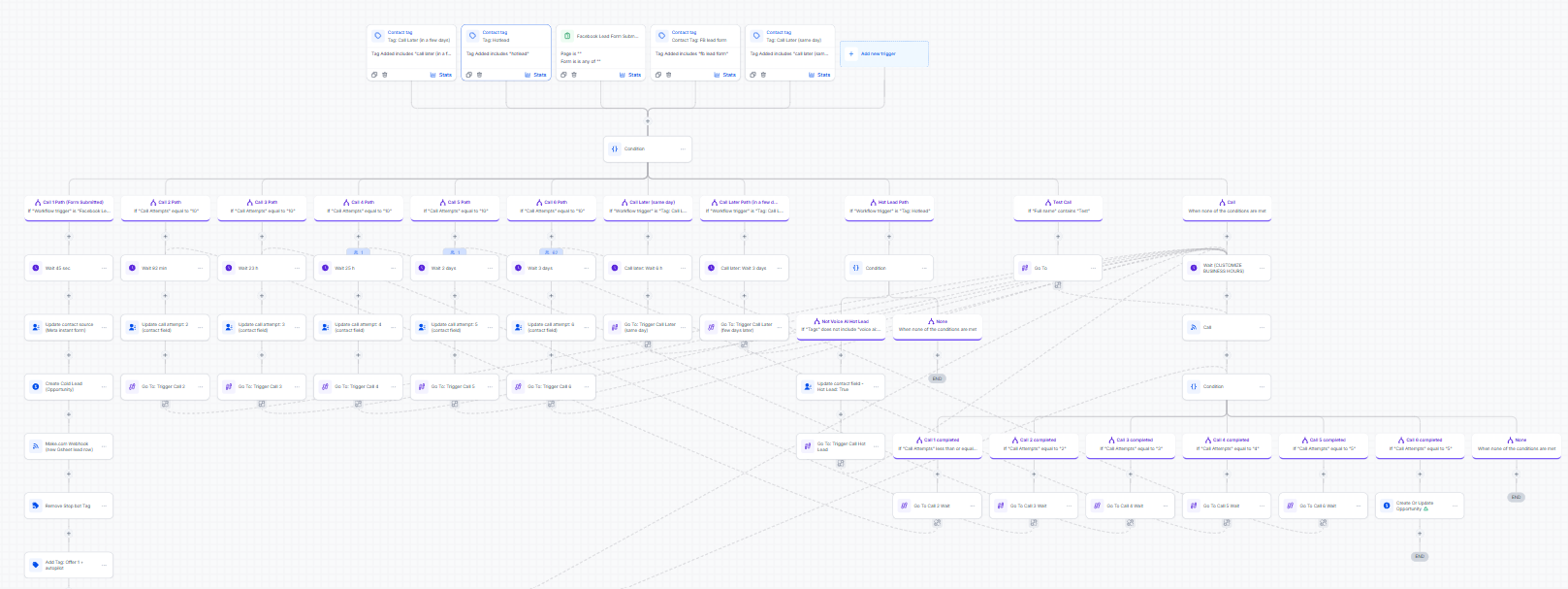1568x589 pixels.
Task: Select the Call 3 completed branch
Action: click(1130, 445)
